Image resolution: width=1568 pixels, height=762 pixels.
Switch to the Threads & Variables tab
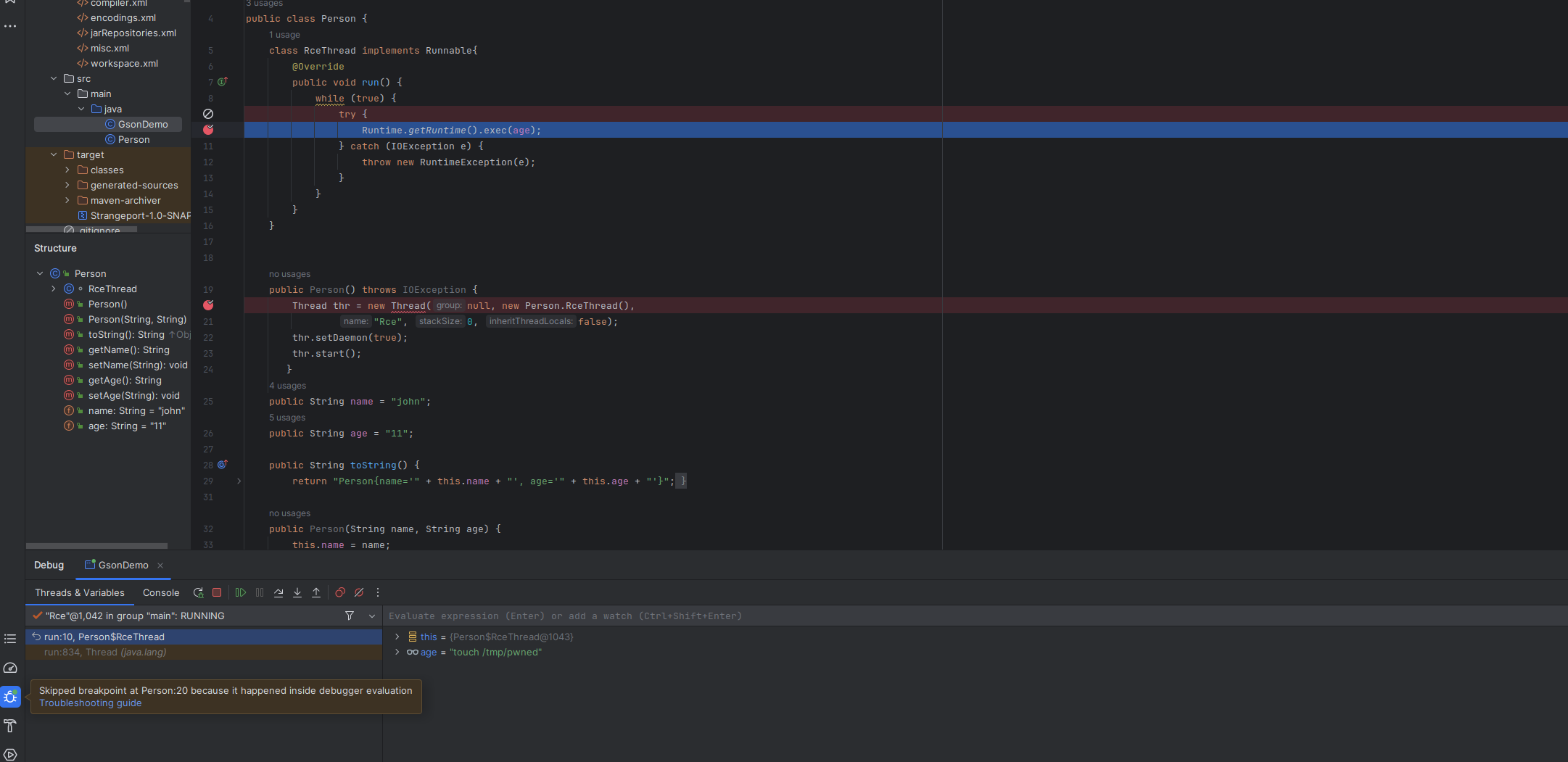coord(80,592)
